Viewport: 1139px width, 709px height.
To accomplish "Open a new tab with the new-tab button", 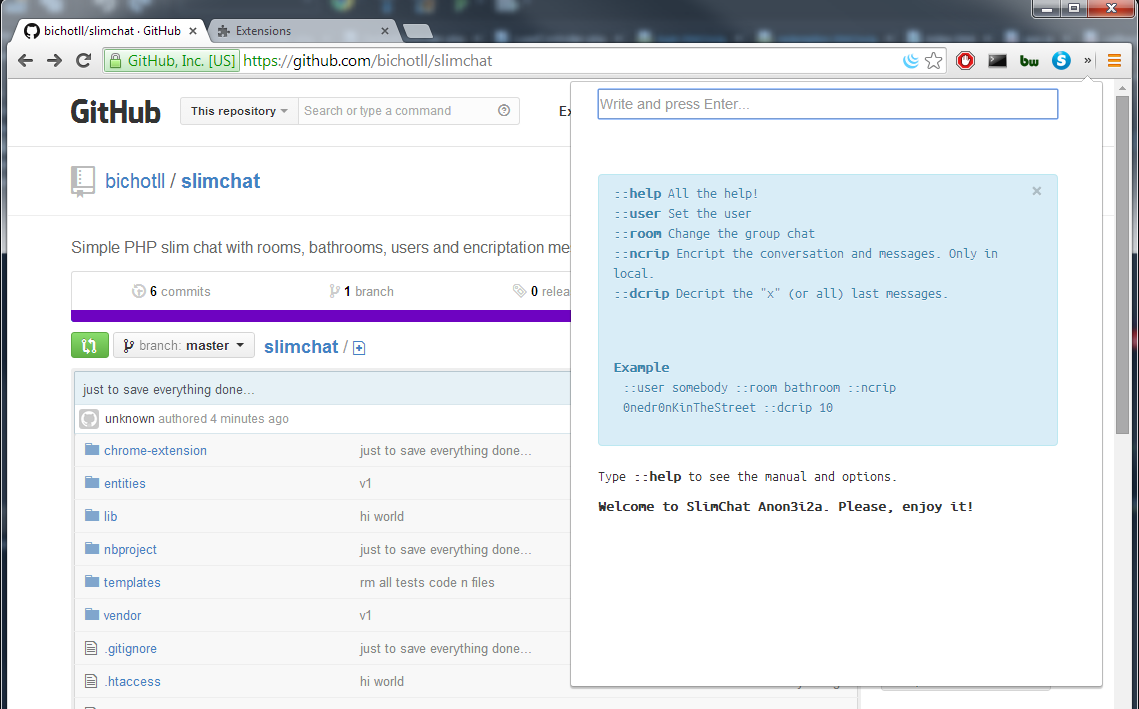I will [418, 31].
